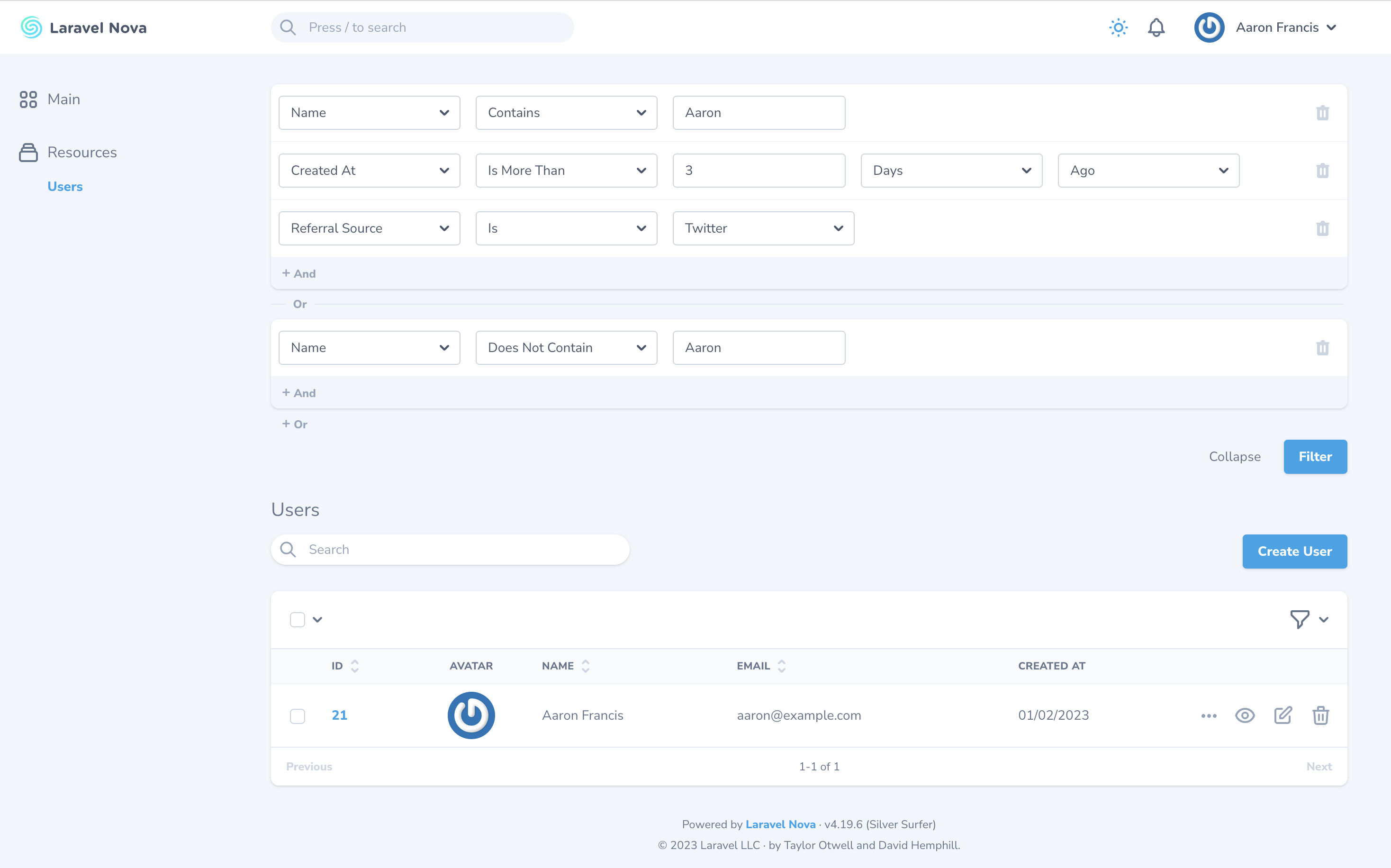Click the Create User button

point(1294,551)
